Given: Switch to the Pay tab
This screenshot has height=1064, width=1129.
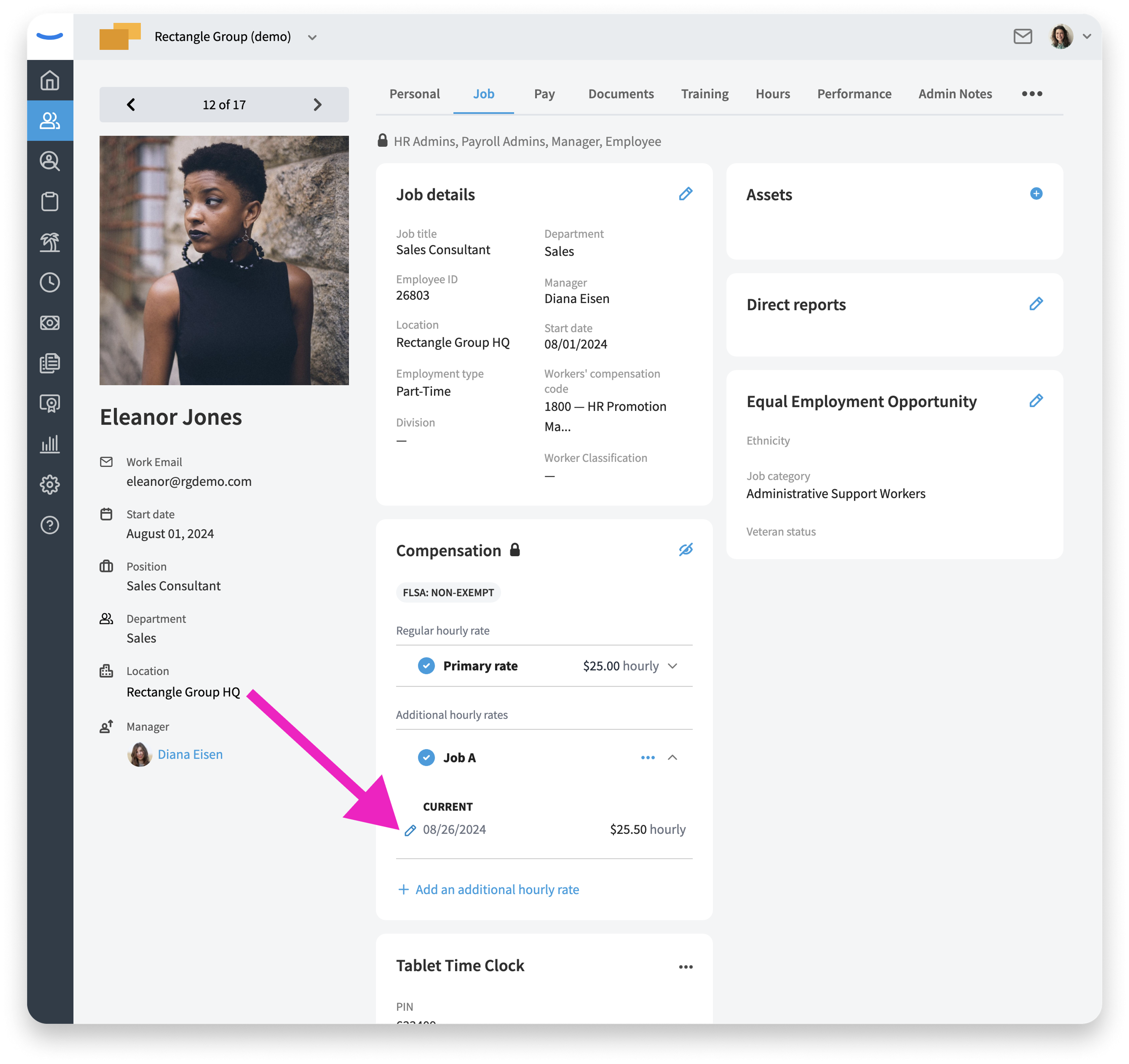Looking at the screenshot, I should coord(544,94).
